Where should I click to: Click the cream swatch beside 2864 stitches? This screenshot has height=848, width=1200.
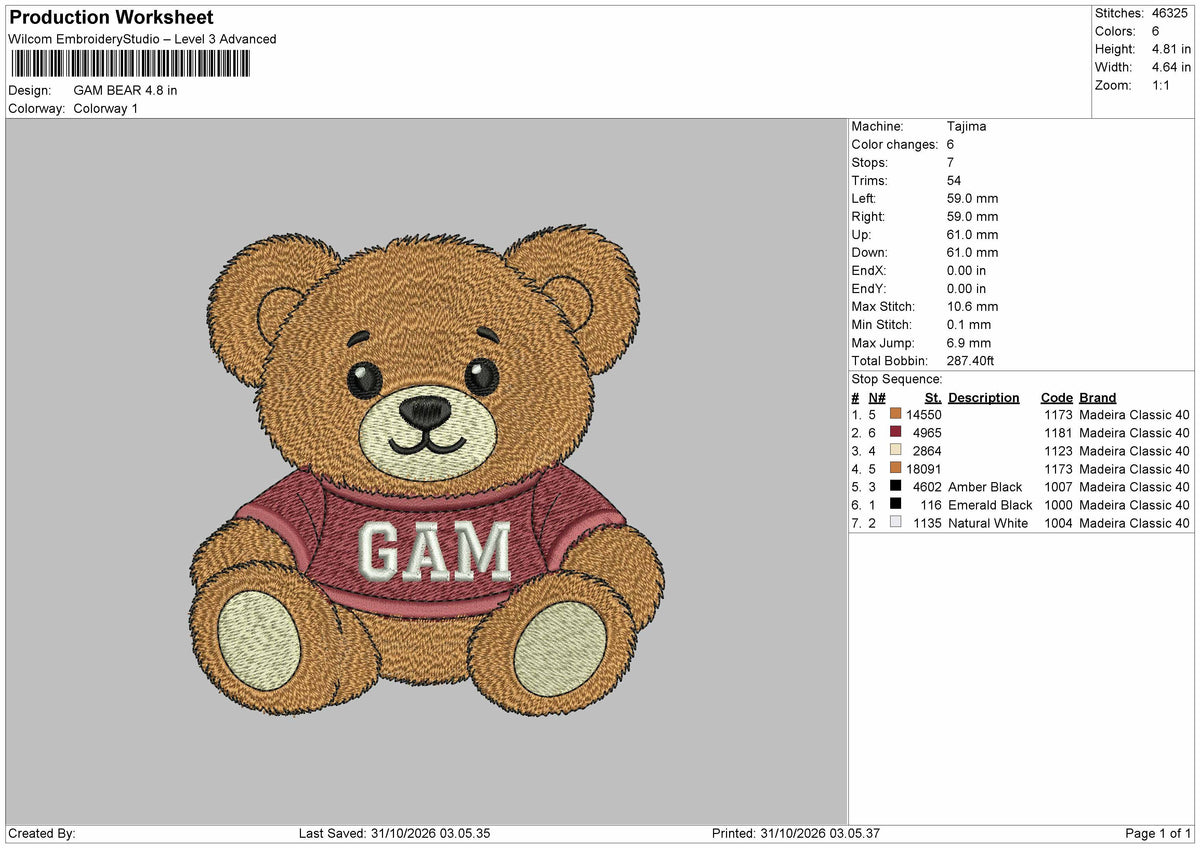click(895, 450)
